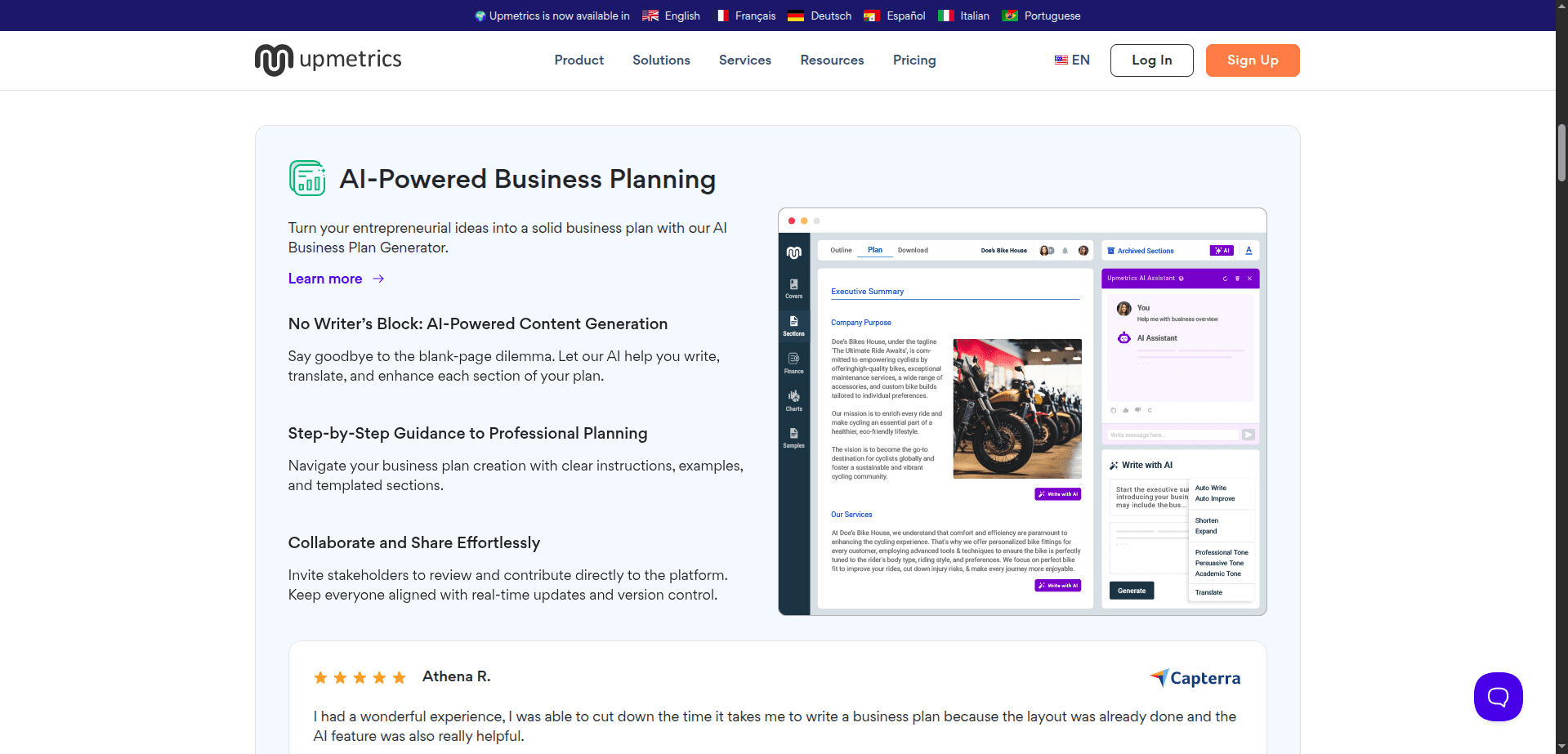Click the Generate button in preview

[1132, 591]
